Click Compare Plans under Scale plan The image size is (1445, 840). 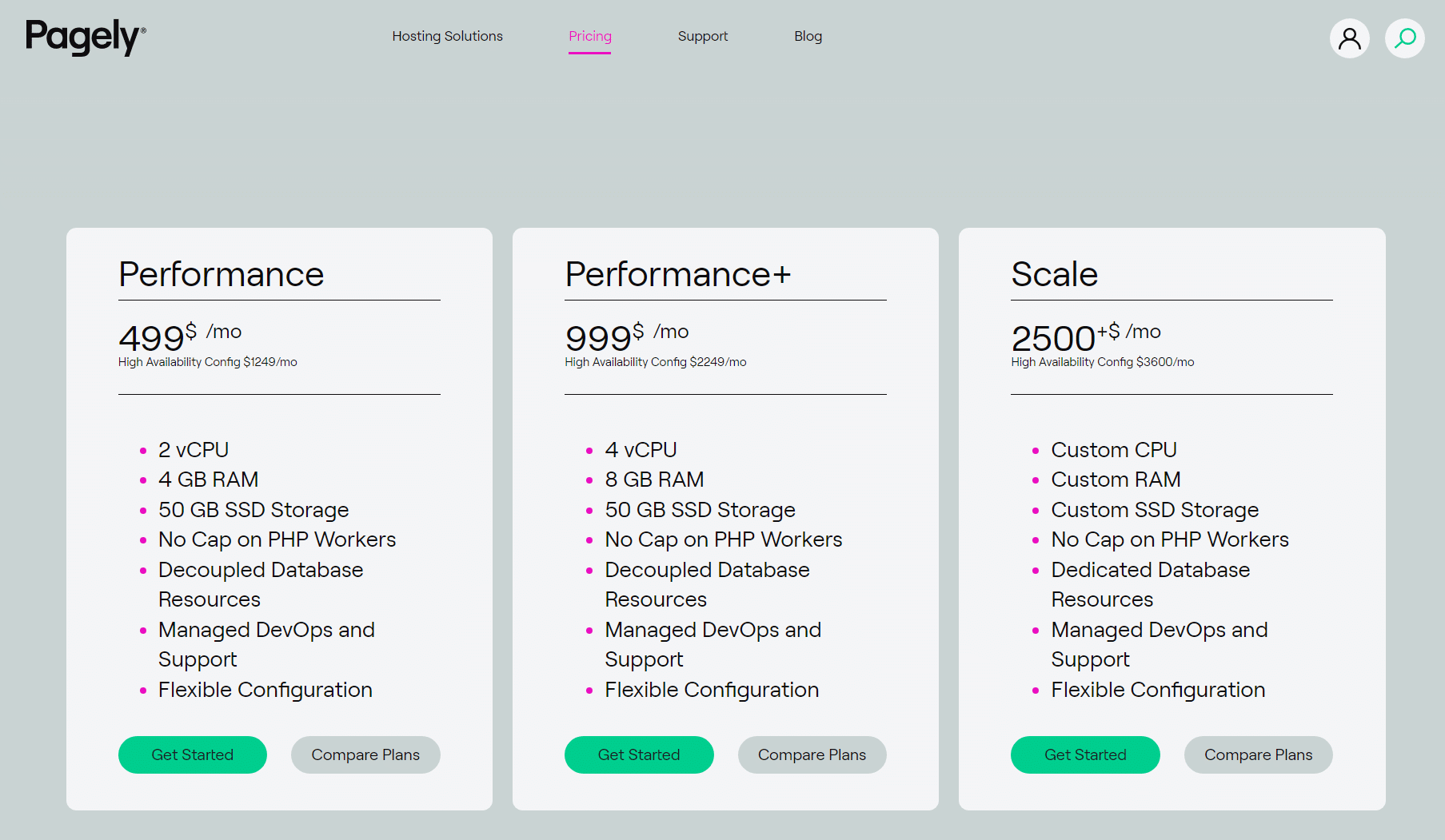point(1258,754)
